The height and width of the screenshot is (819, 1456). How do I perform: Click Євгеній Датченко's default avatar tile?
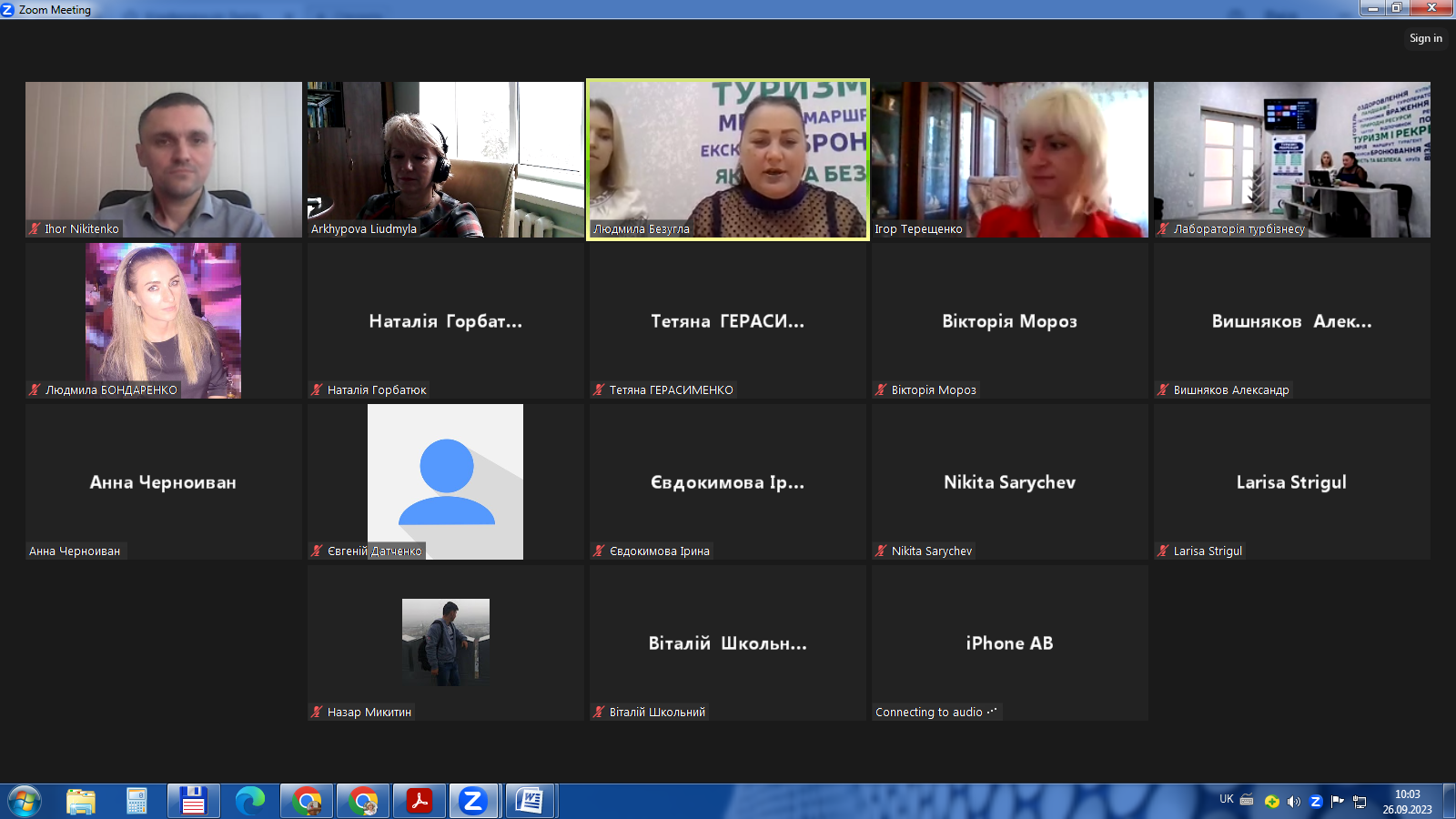pyautogui.click(x=445, y=480)
